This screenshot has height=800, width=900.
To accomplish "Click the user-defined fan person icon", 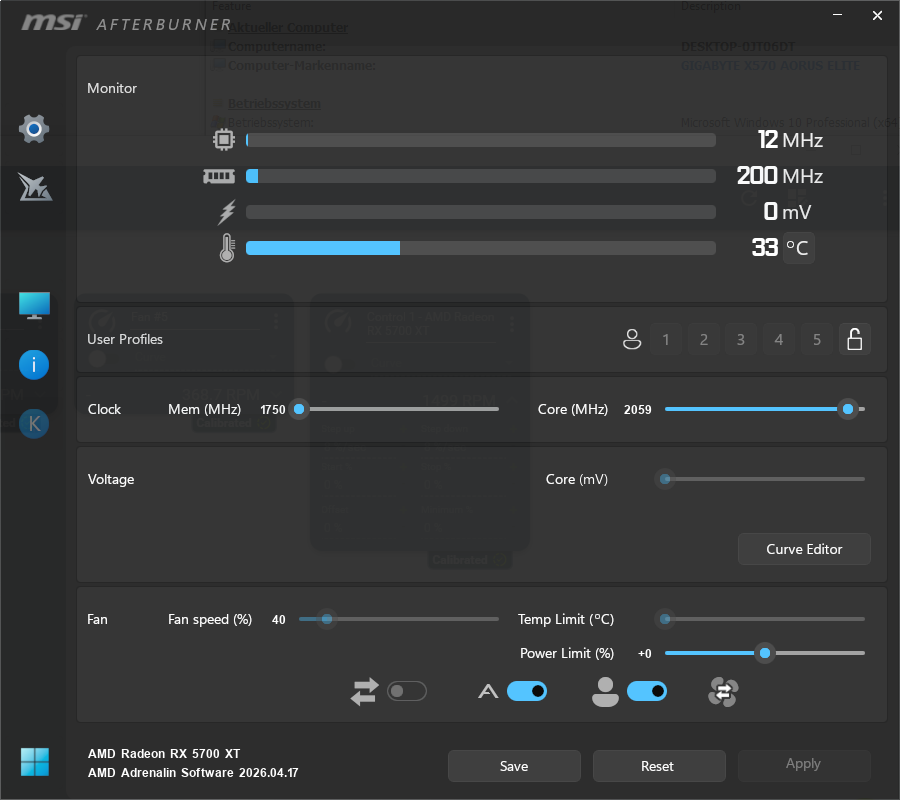I will click(x=605, y=692).
